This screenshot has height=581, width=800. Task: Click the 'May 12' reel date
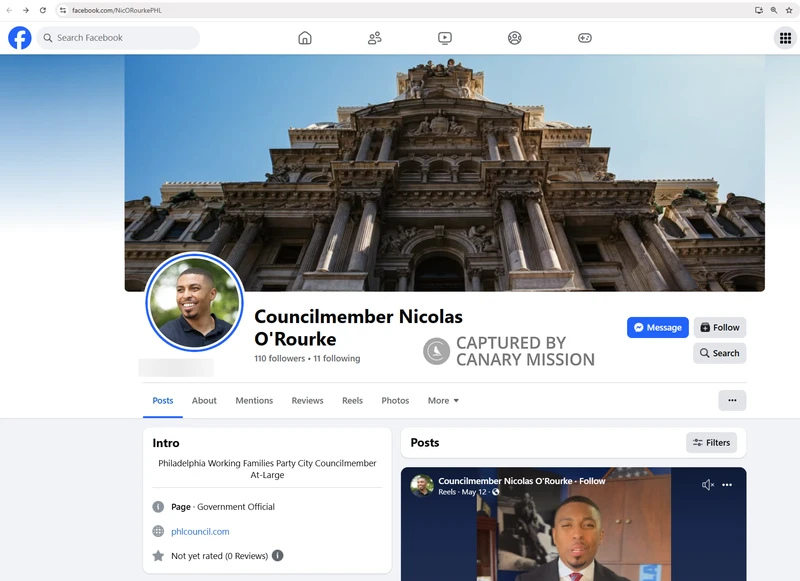tap(474, 492)
